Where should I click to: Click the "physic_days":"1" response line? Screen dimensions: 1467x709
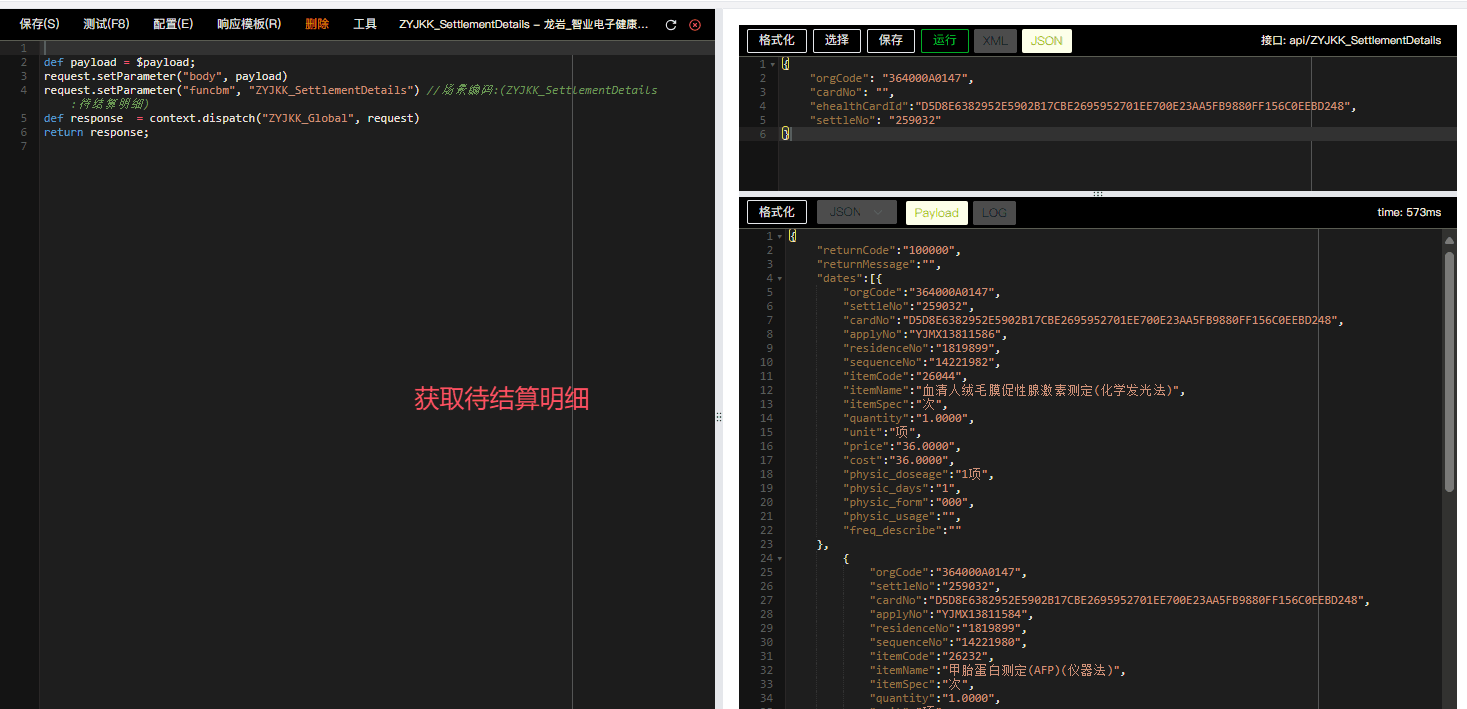903,488
